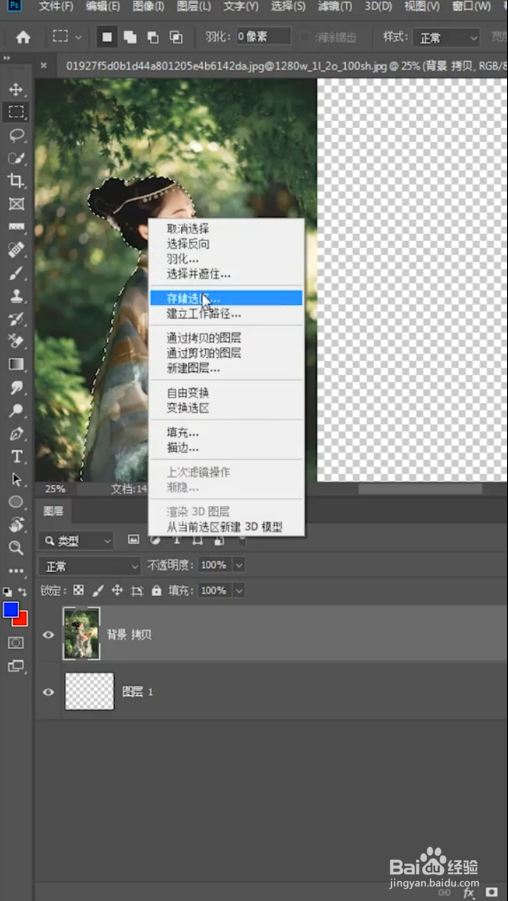Image resolution: width=508 pixels, height=901 pixels.
Task: Select the Dodge tool
Action: click(16, 410)
